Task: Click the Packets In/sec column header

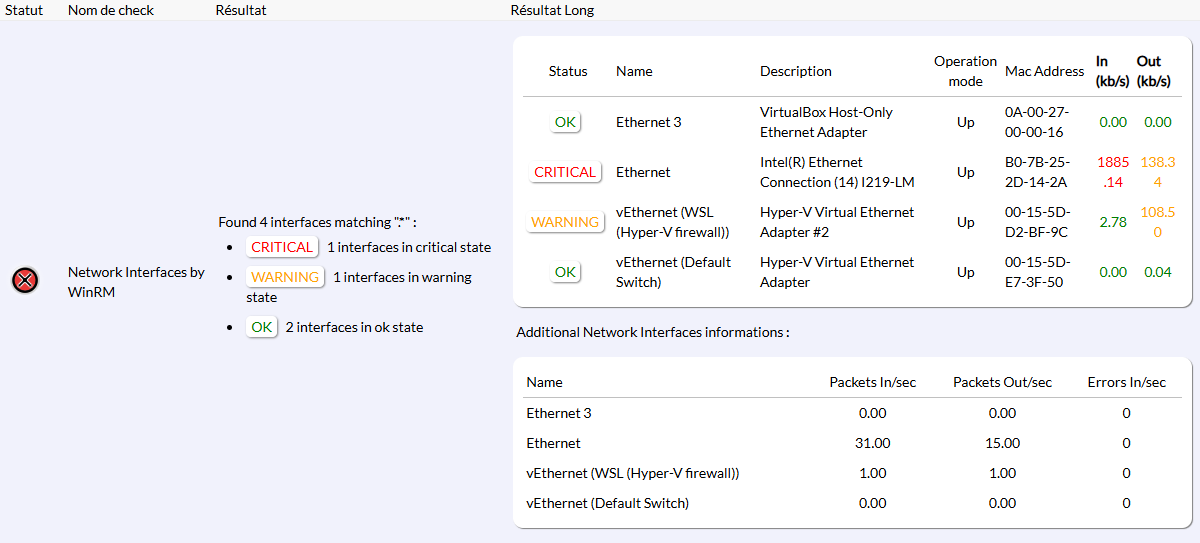Action: (872, 382)
